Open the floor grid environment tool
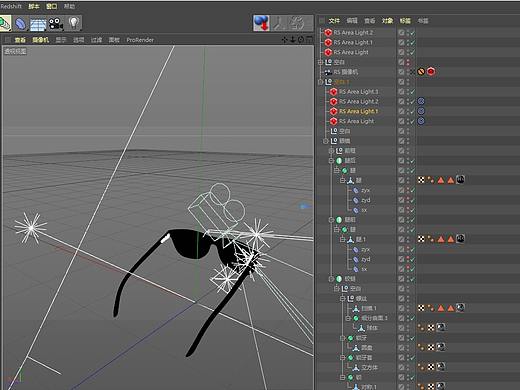This screenshot has height=390, width=520. (38, 24)
